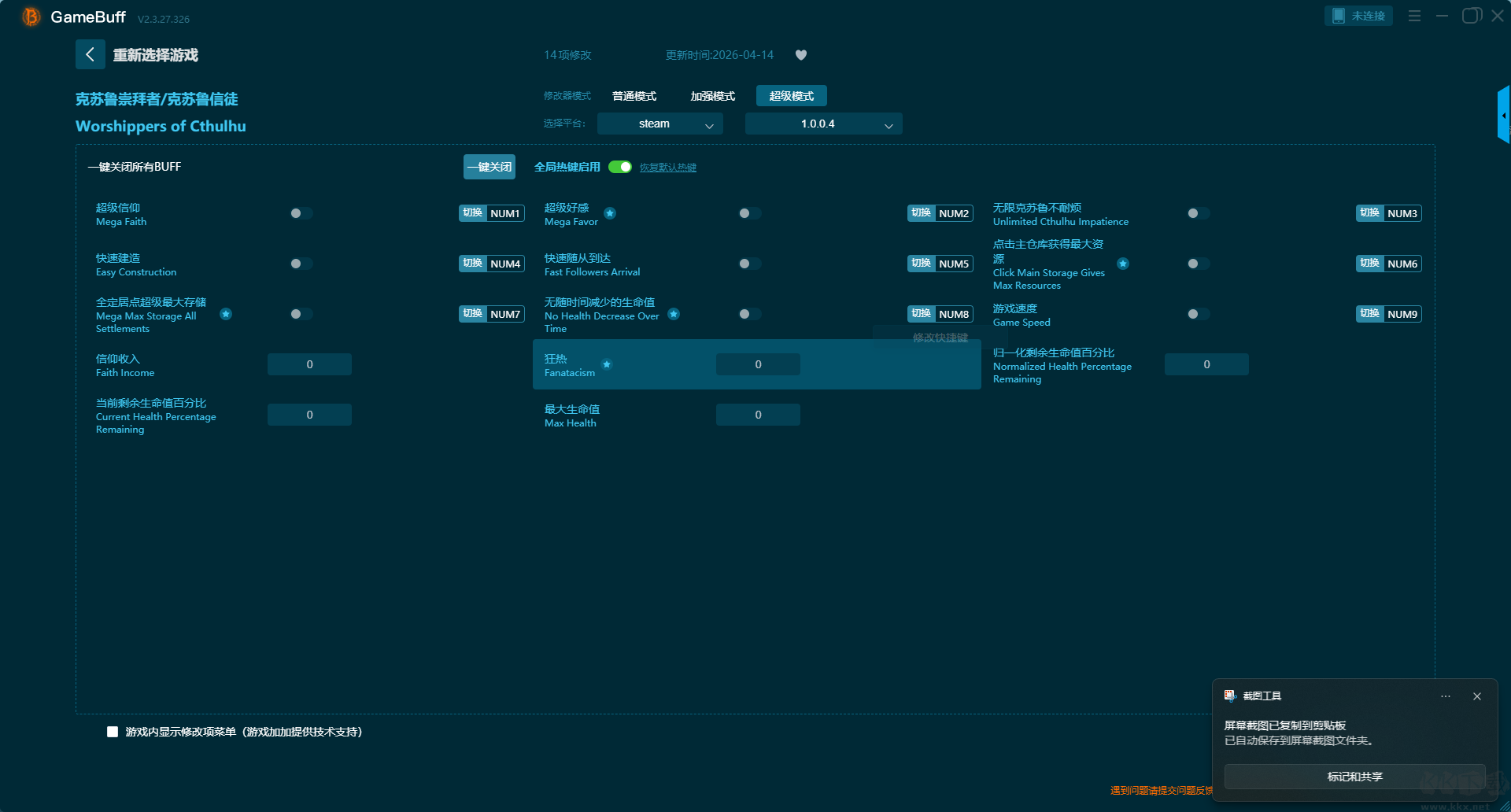Click the 克苏鲁崇拜者/克苏鲁信徒 game name
The width and height of the screenshot is (1511, 812).
157,99
